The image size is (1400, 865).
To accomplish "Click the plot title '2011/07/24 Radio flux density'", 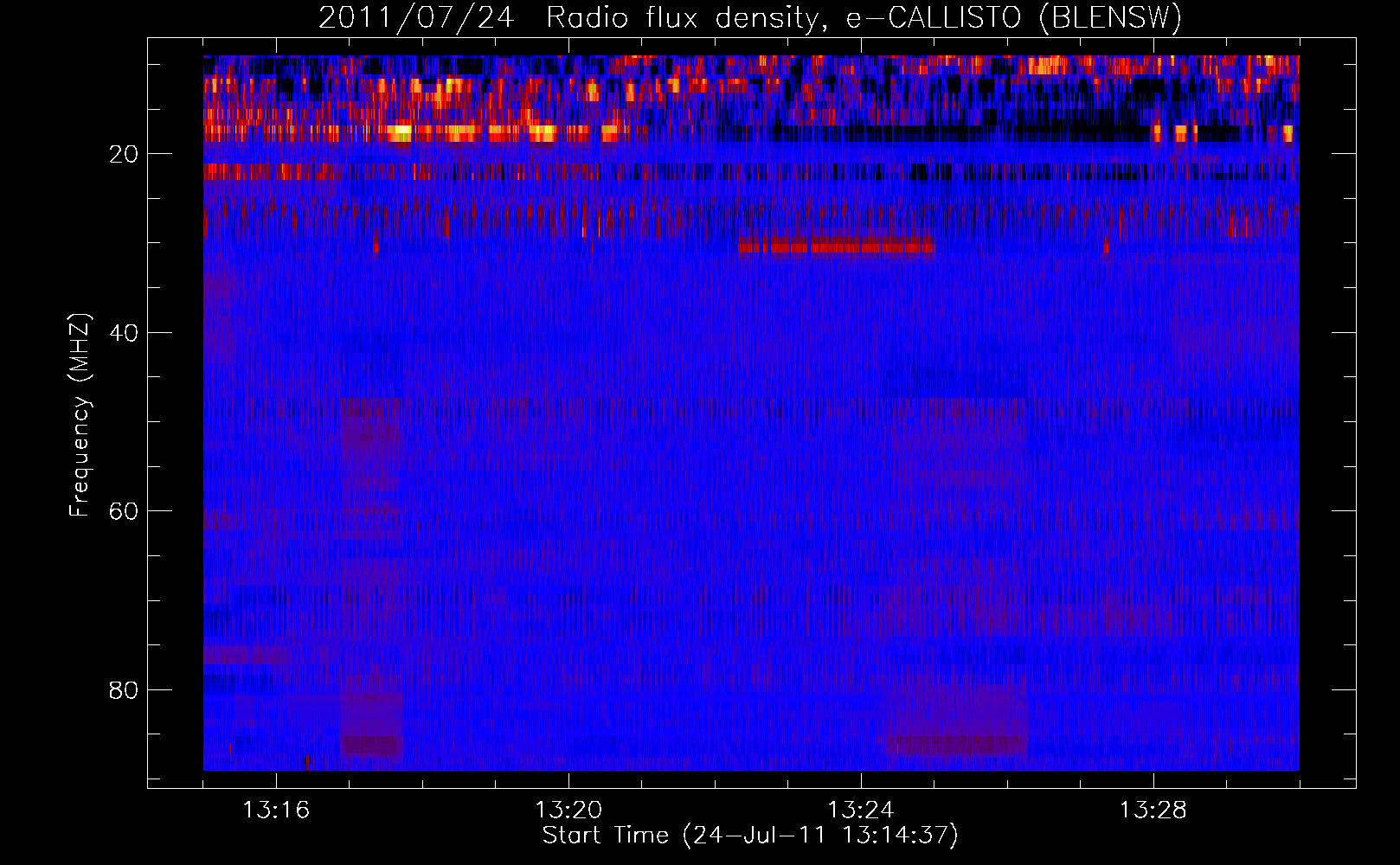I will [x=749, y=18].
